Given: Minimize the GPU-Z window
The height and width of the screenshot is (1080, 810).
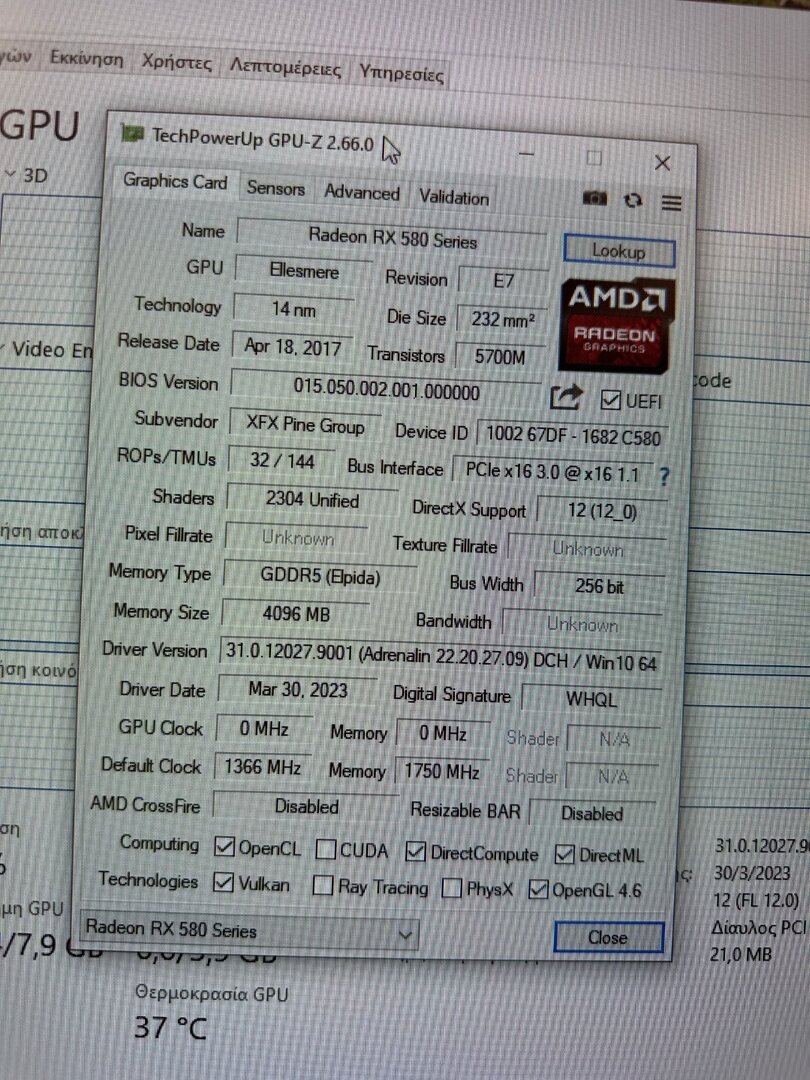Looking at the screenshot, I should pos(527,154).
